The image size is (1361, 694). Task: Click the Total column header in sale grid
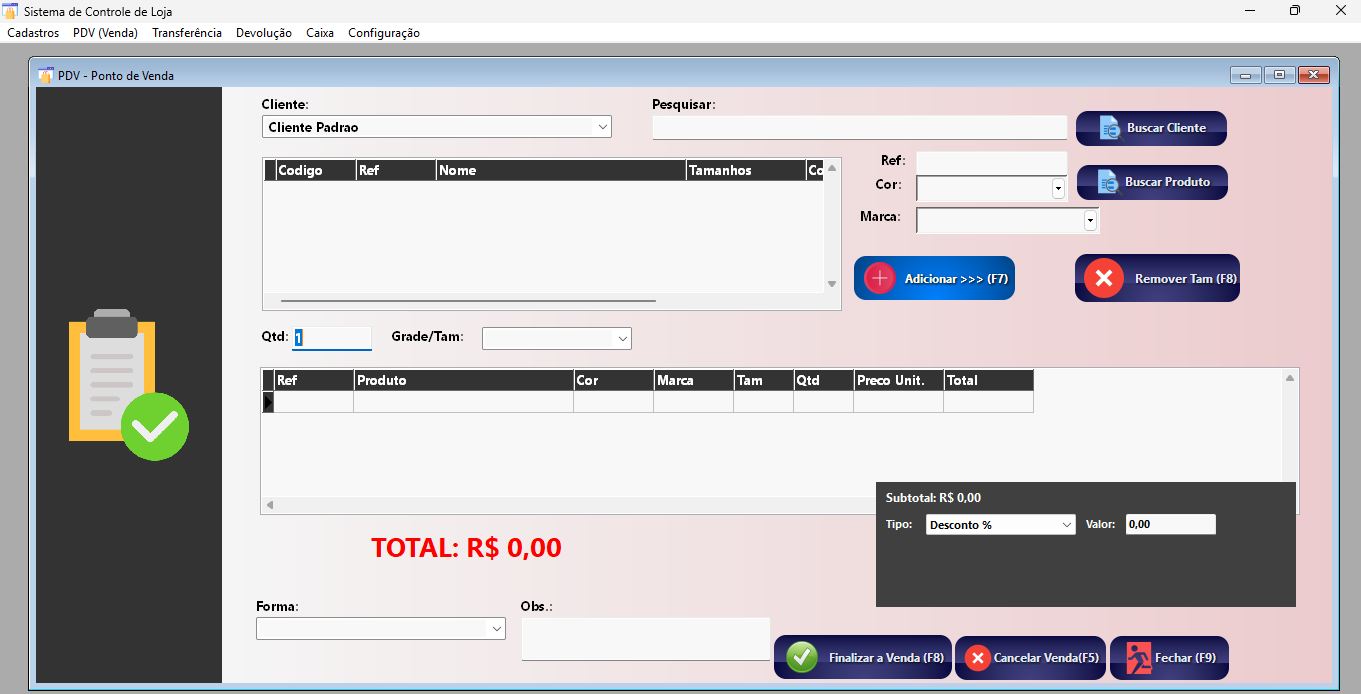(989, 380)
